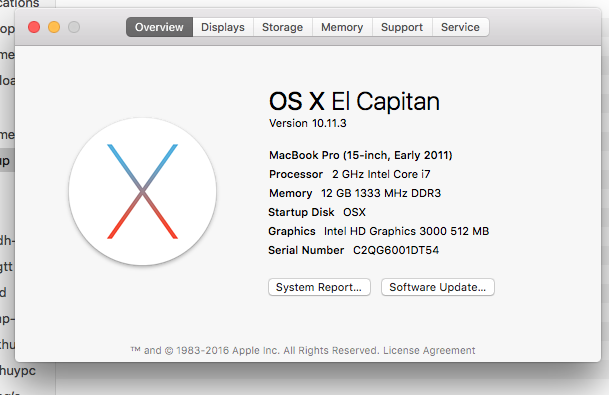
Task: Select the serial number C2QG6001DT54
Action: [x=396, y=250]
